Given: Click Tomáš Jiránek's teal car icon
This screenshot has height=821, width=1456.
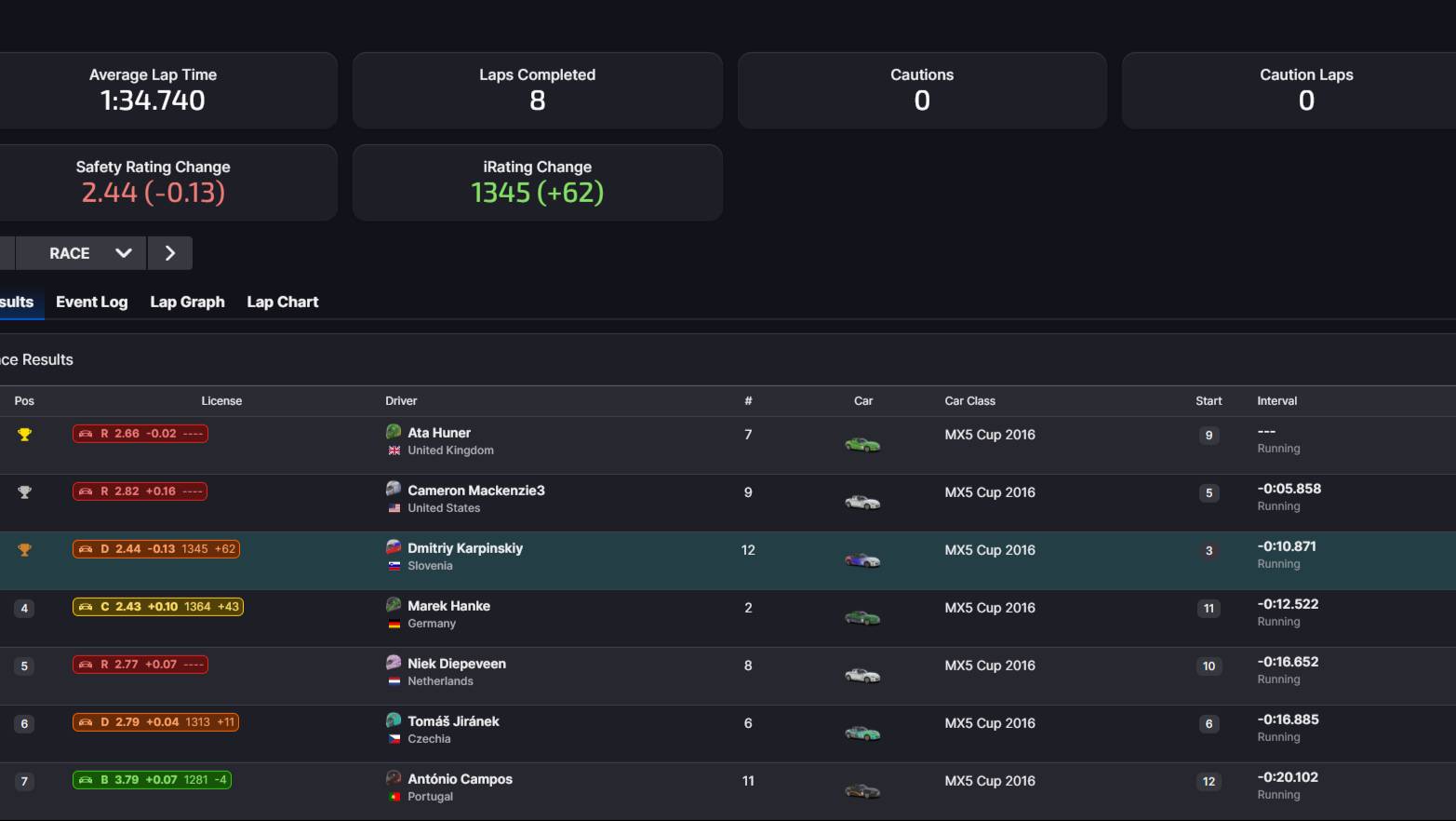Looking at the screenshot, I should pyautogui.click(x=862, y=734).
